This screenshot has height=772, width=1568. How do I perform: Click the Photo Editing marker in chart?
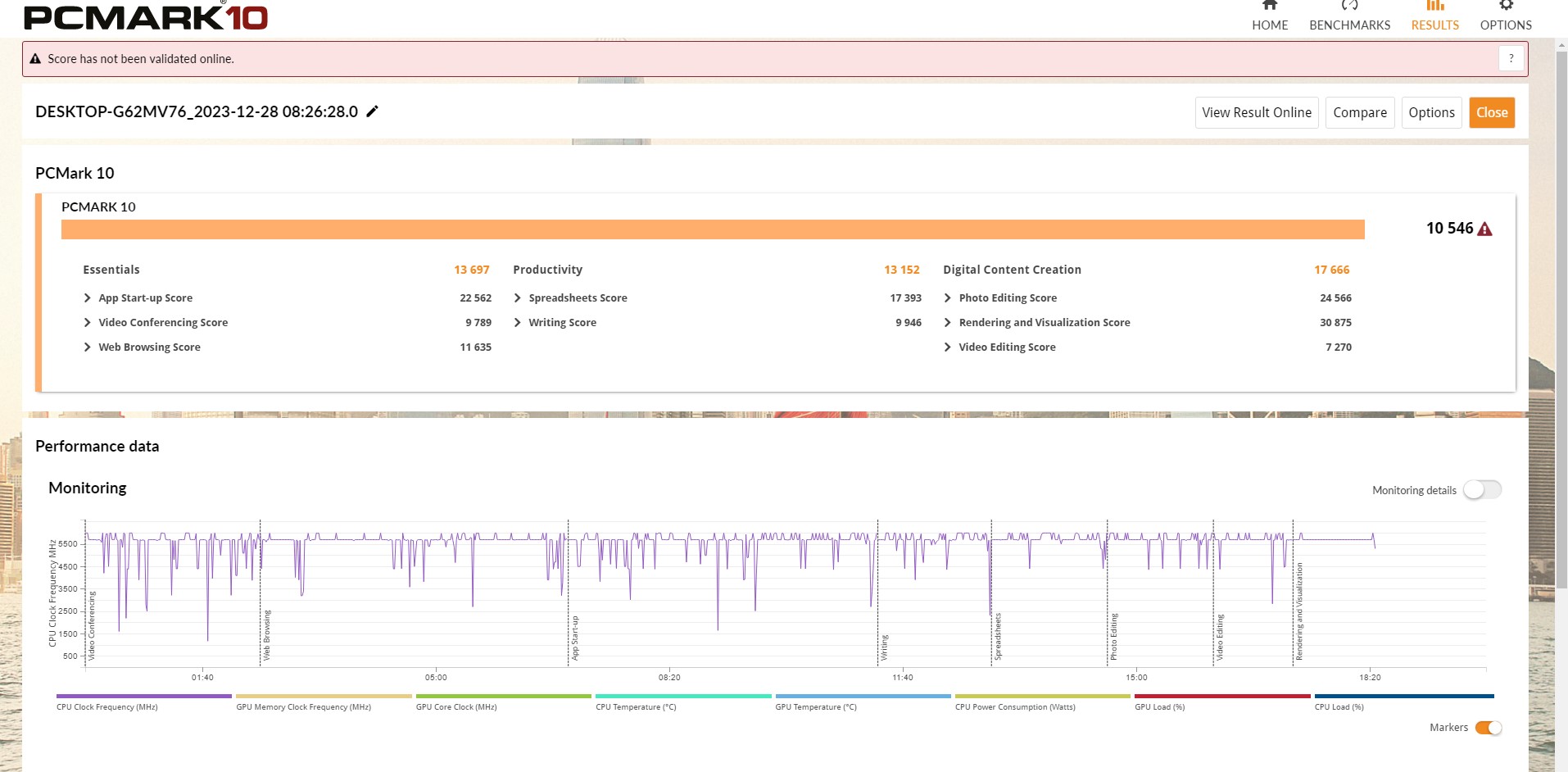[1113, 637]
